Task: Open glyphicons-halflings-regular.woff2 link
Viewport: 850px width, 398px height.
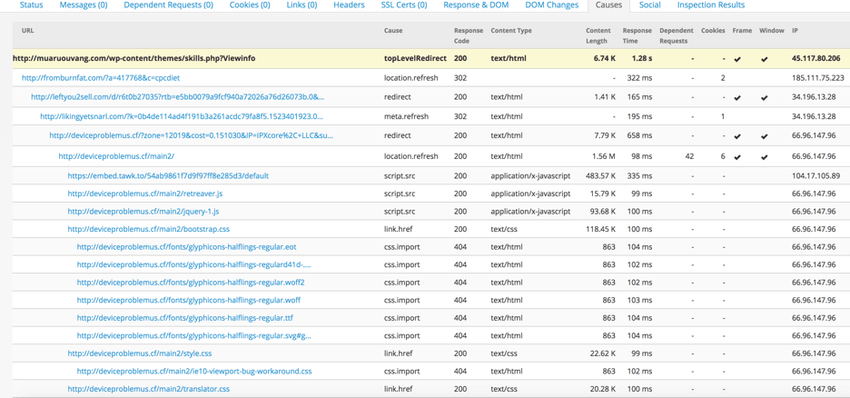Action: (191, 283)
